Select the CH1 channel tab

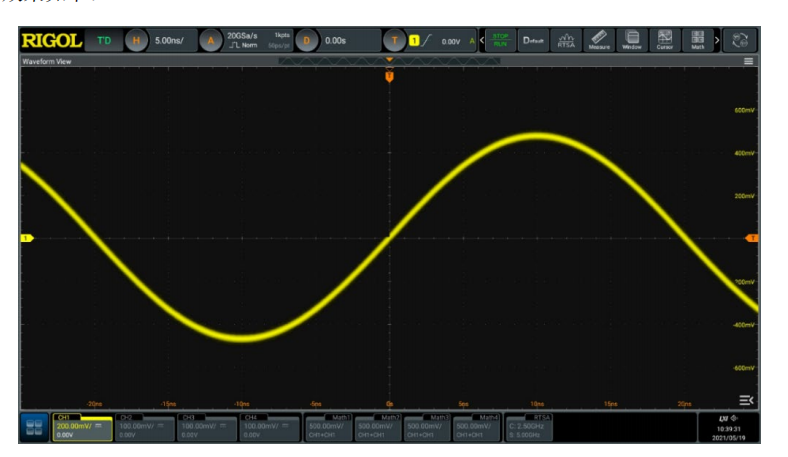click(x=80, y=427)
